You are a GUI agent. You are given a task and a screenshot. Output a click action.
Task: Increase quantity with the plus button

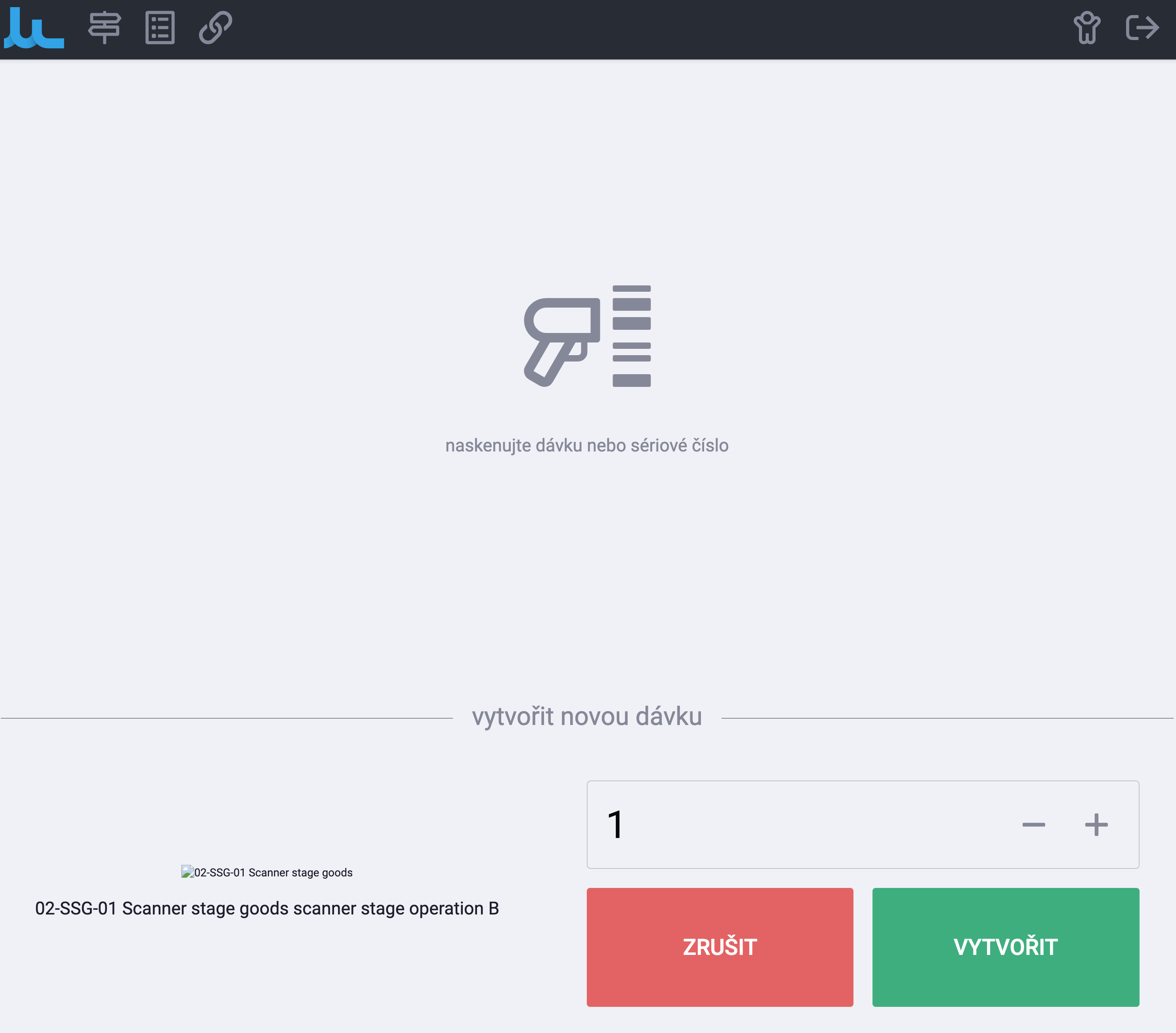[1096, 824]
